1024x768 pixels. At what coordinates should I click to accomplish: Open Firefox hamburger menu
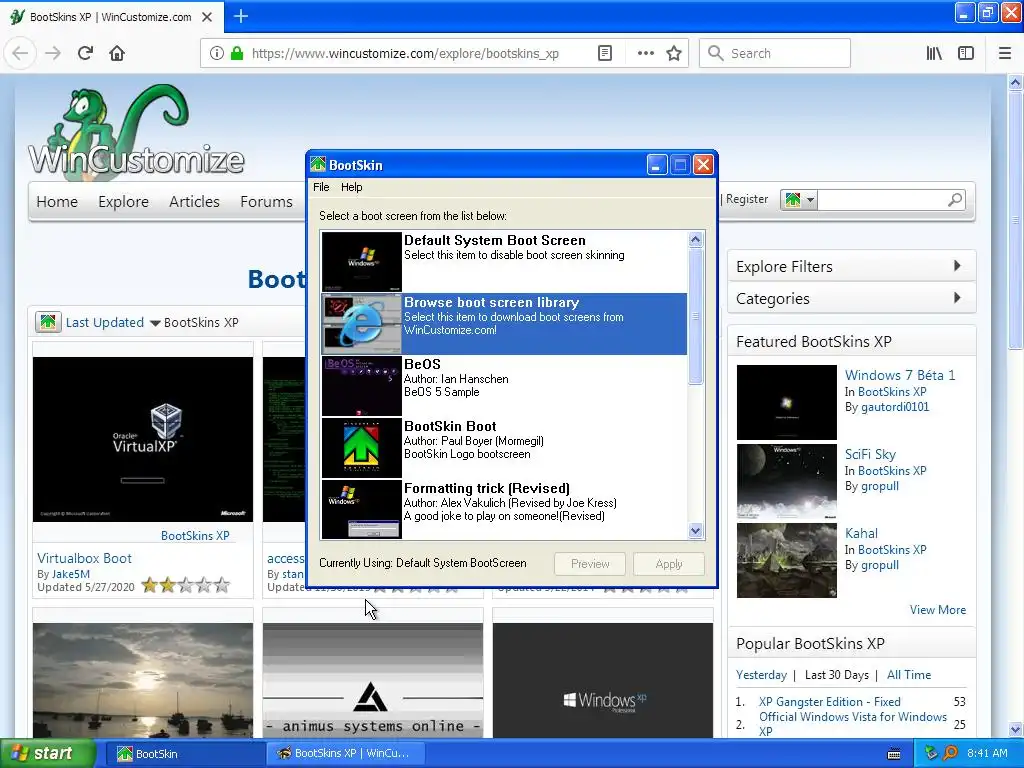click(1004, 54)
